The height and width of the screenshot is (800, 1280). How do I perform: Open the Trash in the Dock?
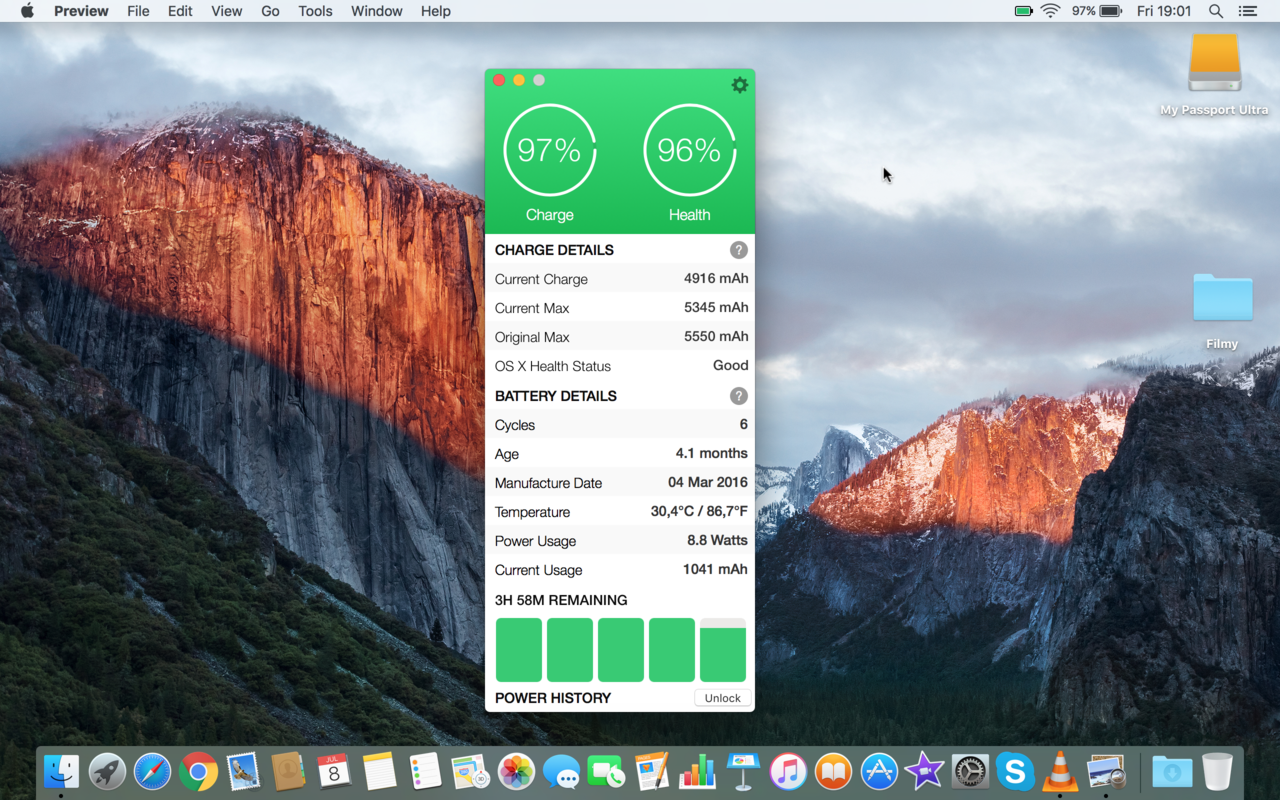(1217, 771)
